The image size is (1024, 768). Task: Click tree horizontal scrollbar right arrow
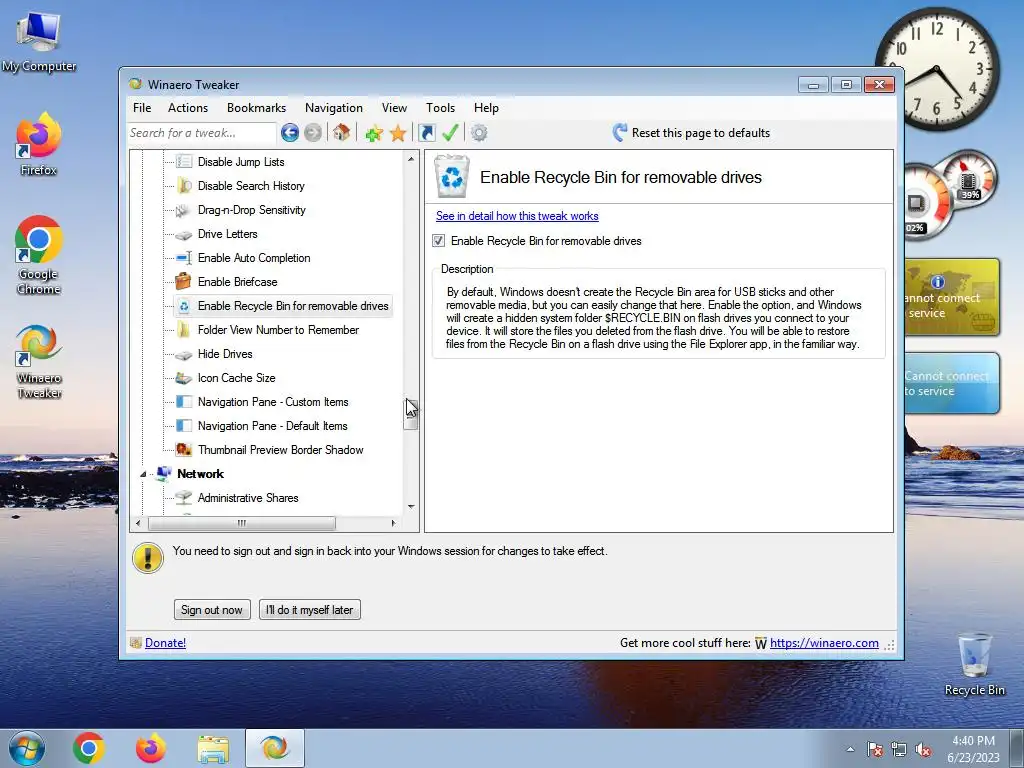(x=393, y=523)
